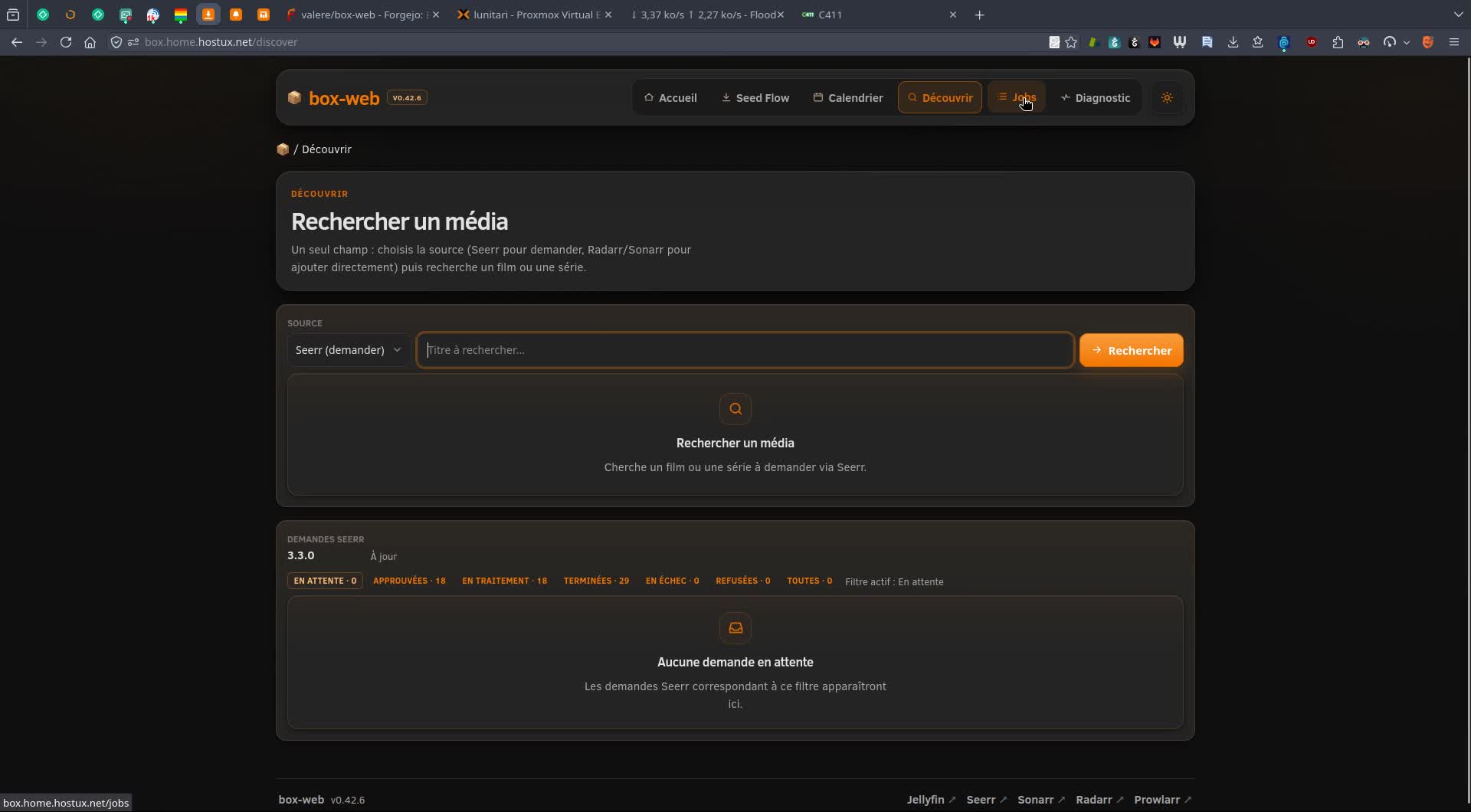The image size is (1471, 812).
Task: Click the breadcrumb home box icon
Action: pyautogui.click(x=283, y=149)
